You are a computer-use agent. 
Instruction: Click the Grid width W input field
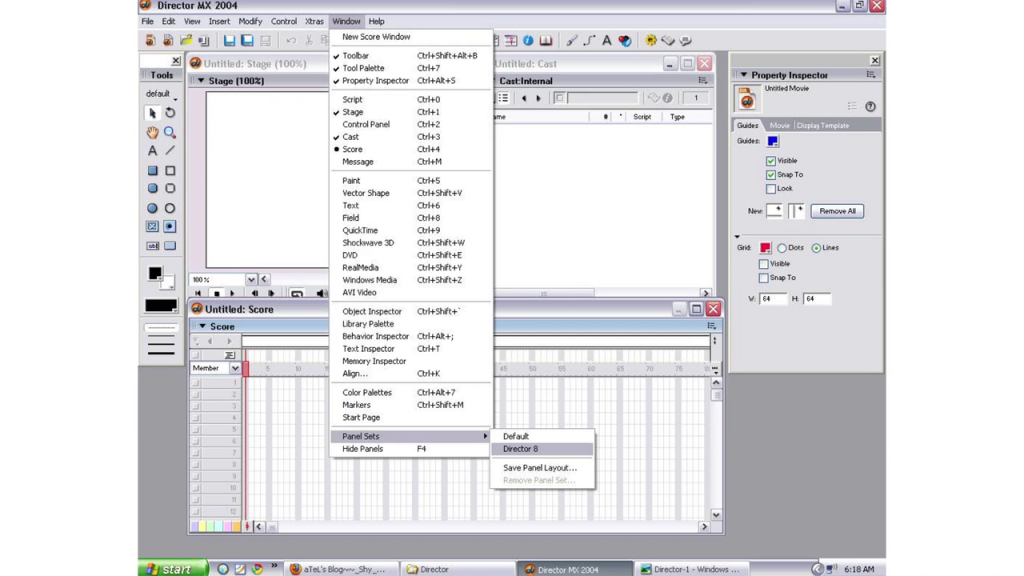pos(773,298)
